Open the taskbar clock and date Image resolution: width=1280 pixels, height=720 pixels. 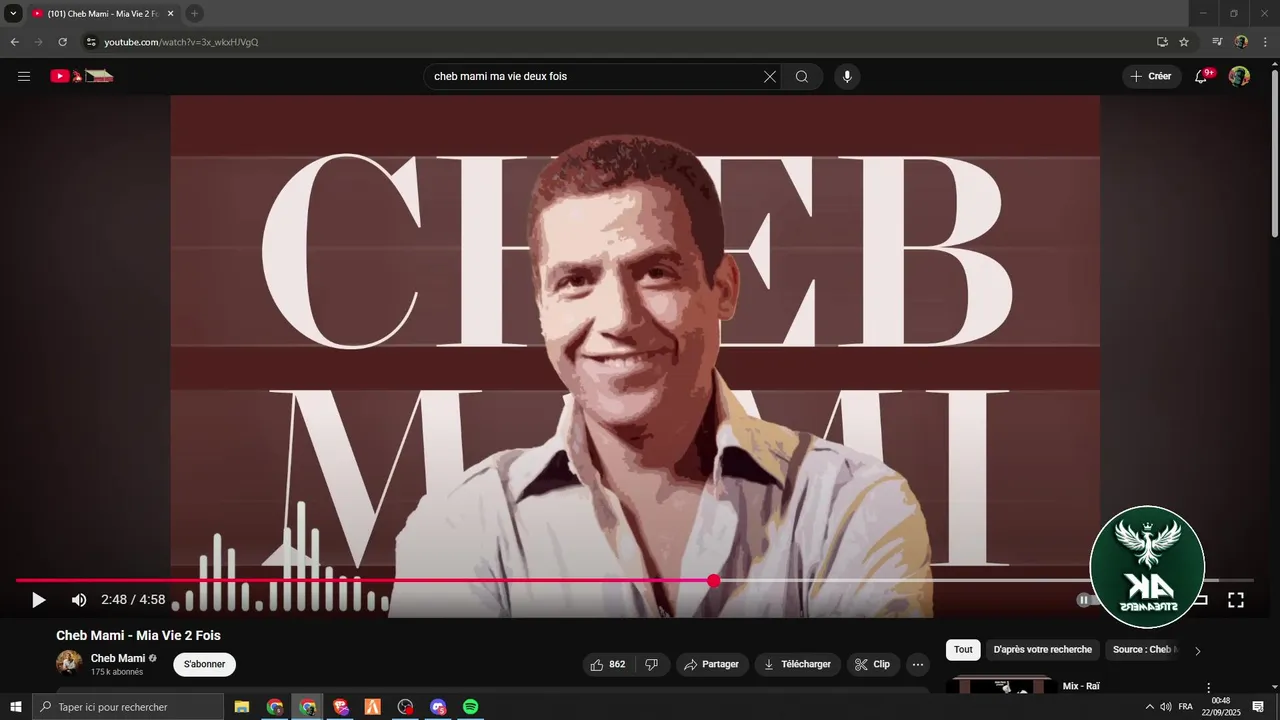[x=1221, y=707]
